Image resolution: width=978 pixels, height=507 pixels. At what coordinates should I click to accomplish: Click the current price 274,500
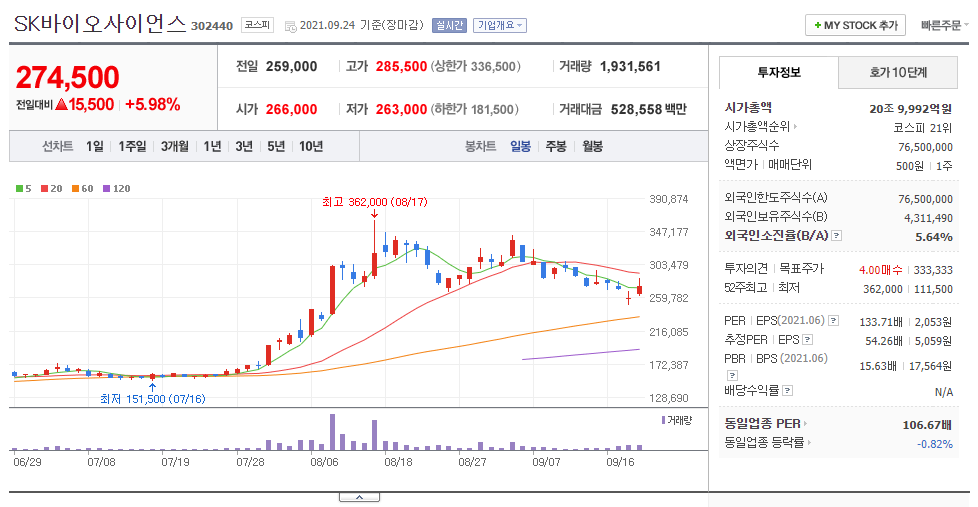pos(67,77)
